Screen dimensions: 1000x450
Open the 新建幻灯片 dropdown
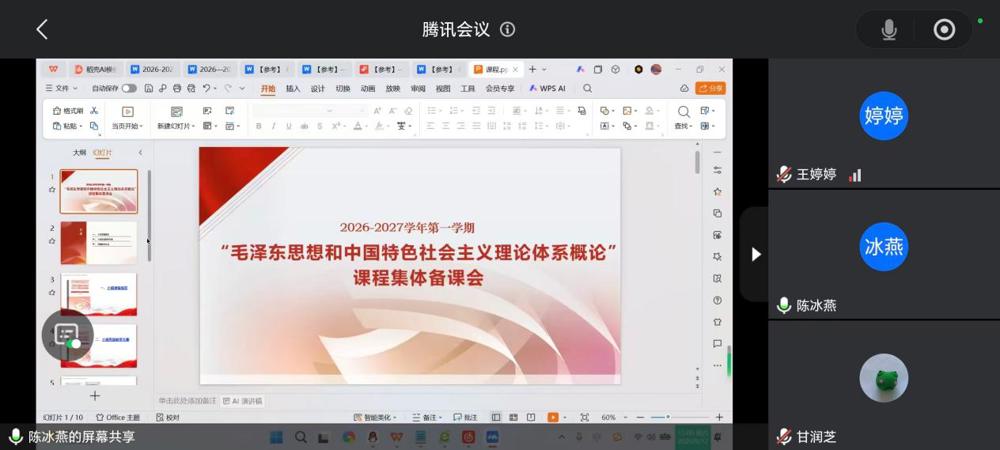(x=177, y=126)
